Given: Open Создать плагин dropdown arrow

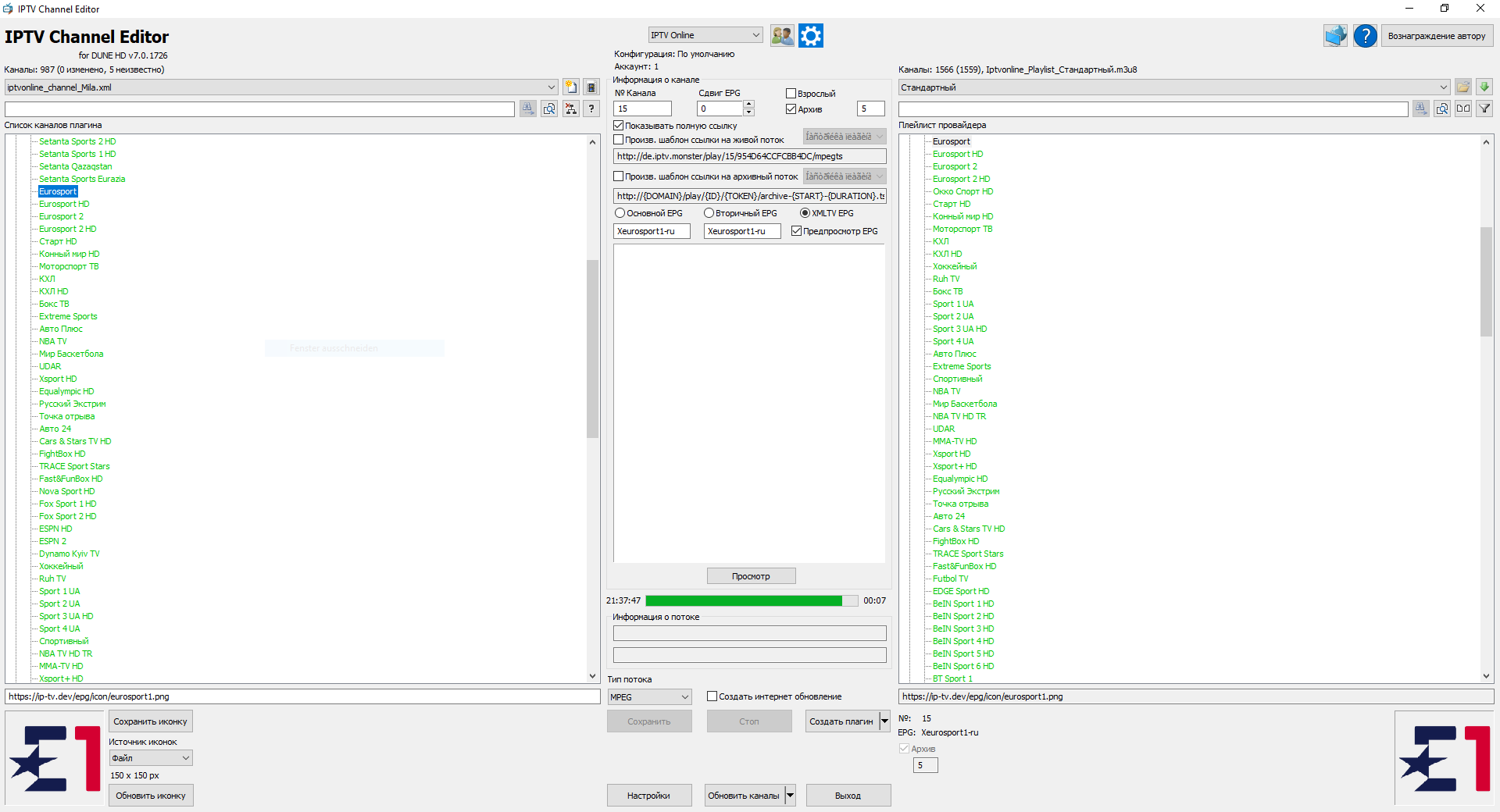Looking at the screenshot, I should pos(884,721).
